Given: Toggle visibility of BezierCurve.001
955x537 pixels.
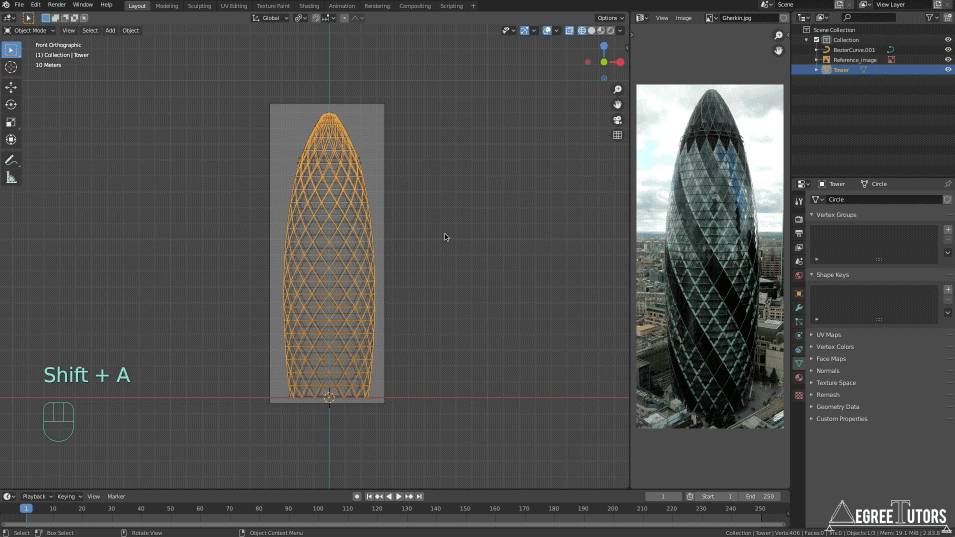Looking at the screenshot, I should [x=948, y=49].
